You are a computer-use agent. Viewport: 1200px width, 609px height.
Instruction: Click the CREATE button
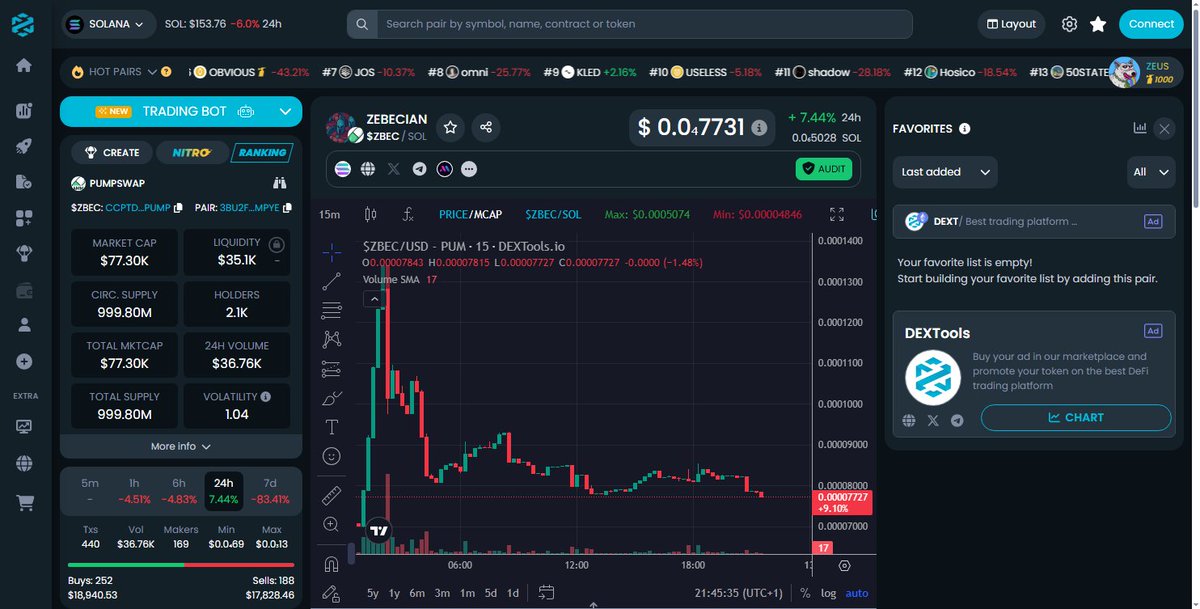(113, 153)
